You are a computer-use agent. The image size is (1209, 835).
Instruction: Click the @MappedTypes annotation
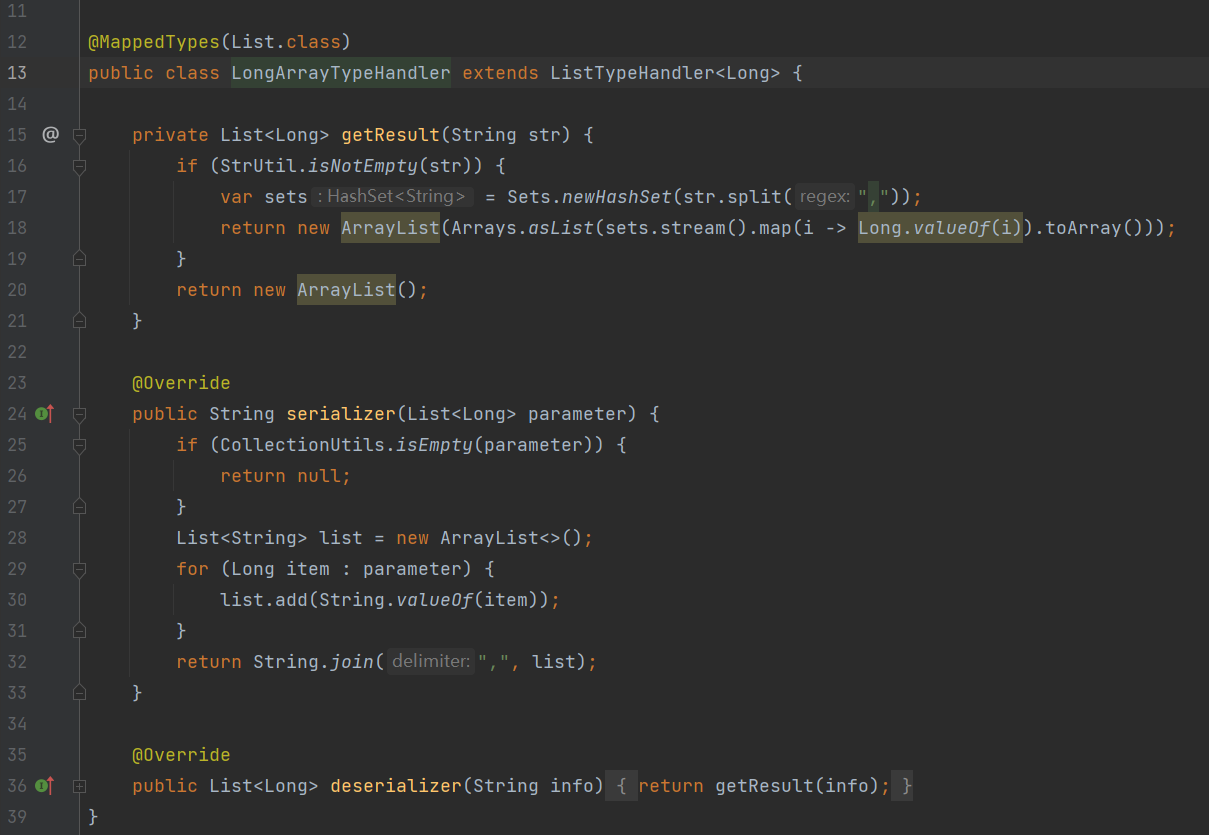153,42
